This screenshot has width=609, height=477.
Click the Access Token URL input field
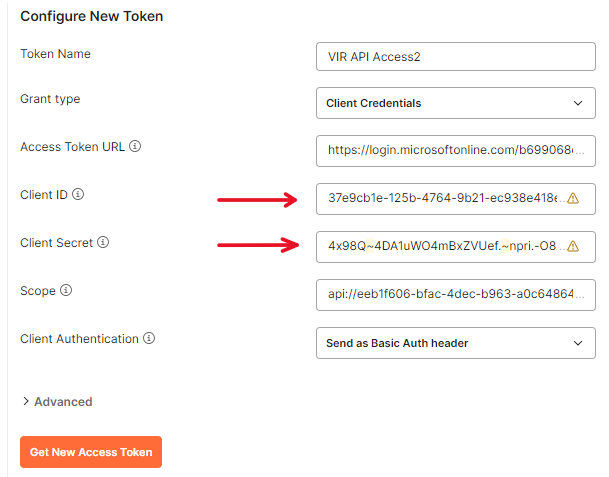tap(455, 151)
